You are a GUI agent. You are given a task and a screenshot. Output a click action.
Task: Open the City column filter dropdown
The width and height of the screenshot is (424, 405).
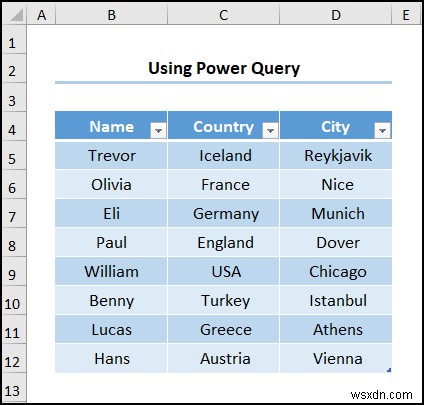[382, 130]
